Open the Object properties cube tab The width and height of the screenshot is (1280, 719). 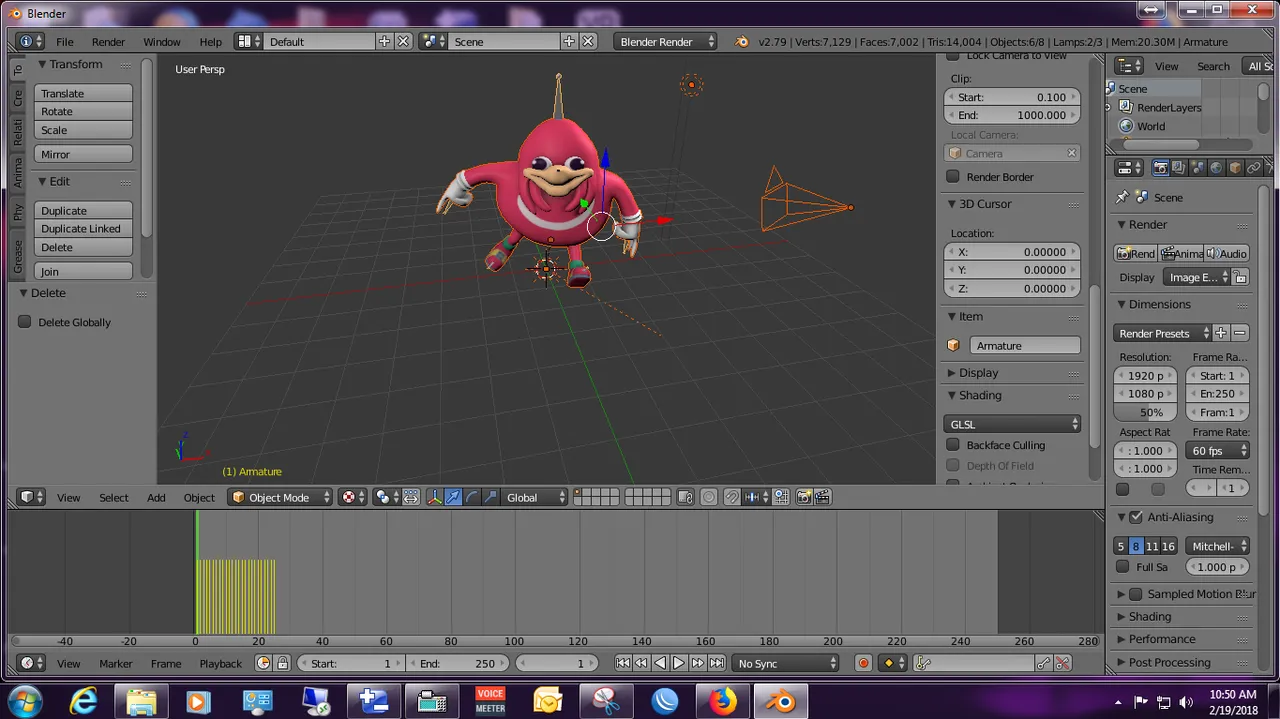point(1235,168)
